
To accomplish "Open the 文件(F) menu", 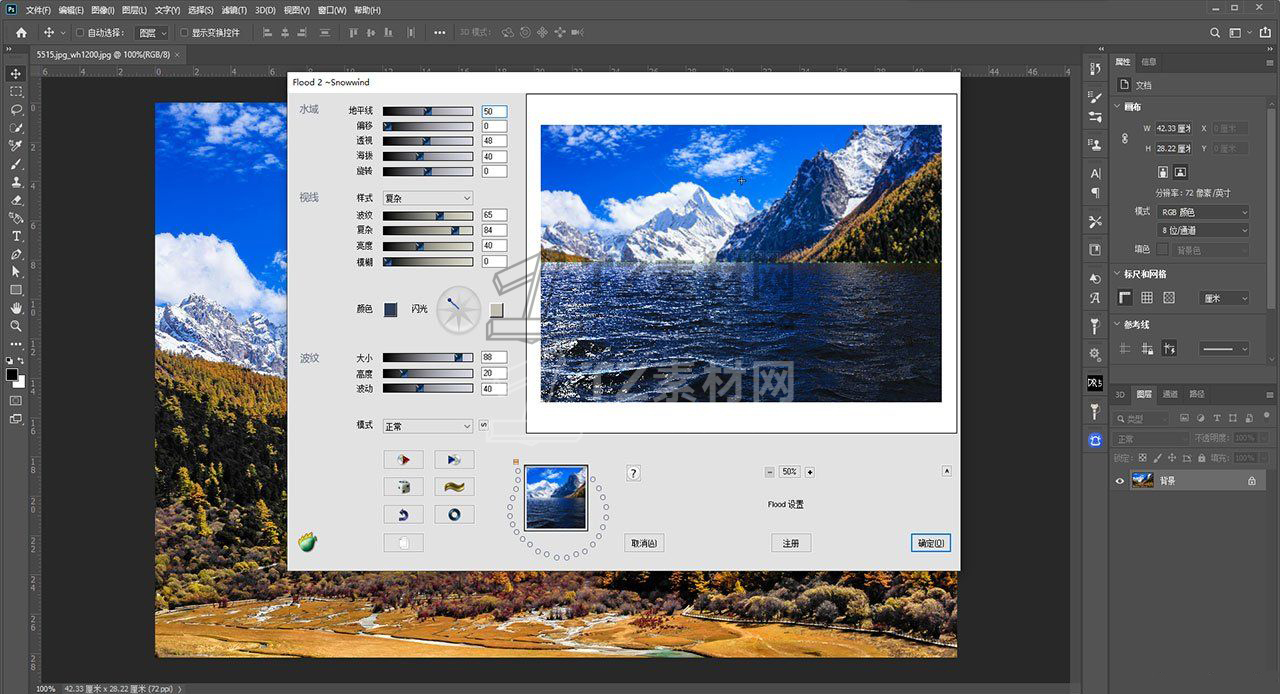I will 38,10.
